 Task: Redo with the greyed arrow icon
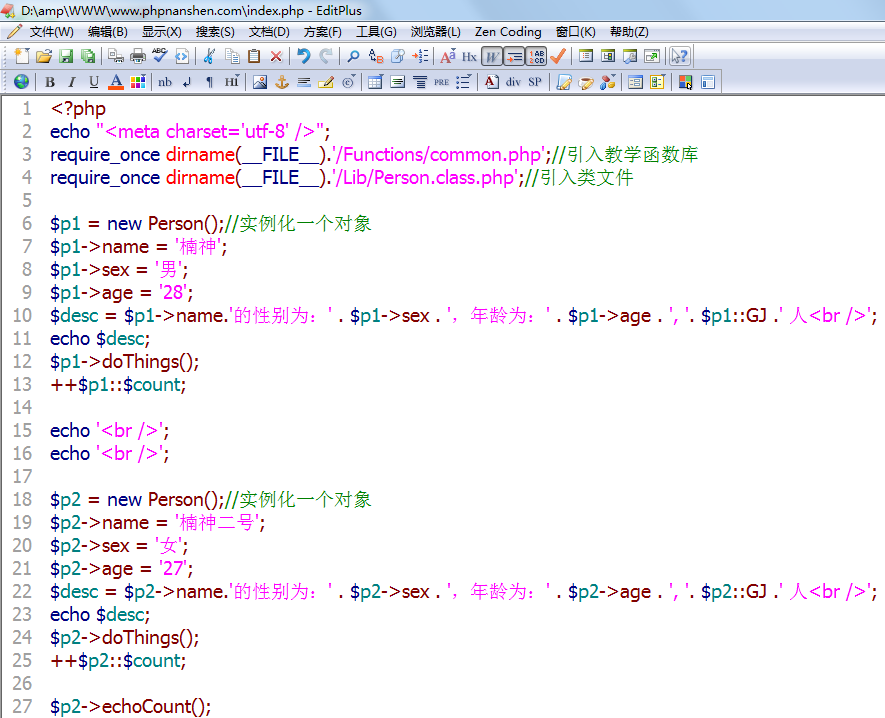pos(326,56)
